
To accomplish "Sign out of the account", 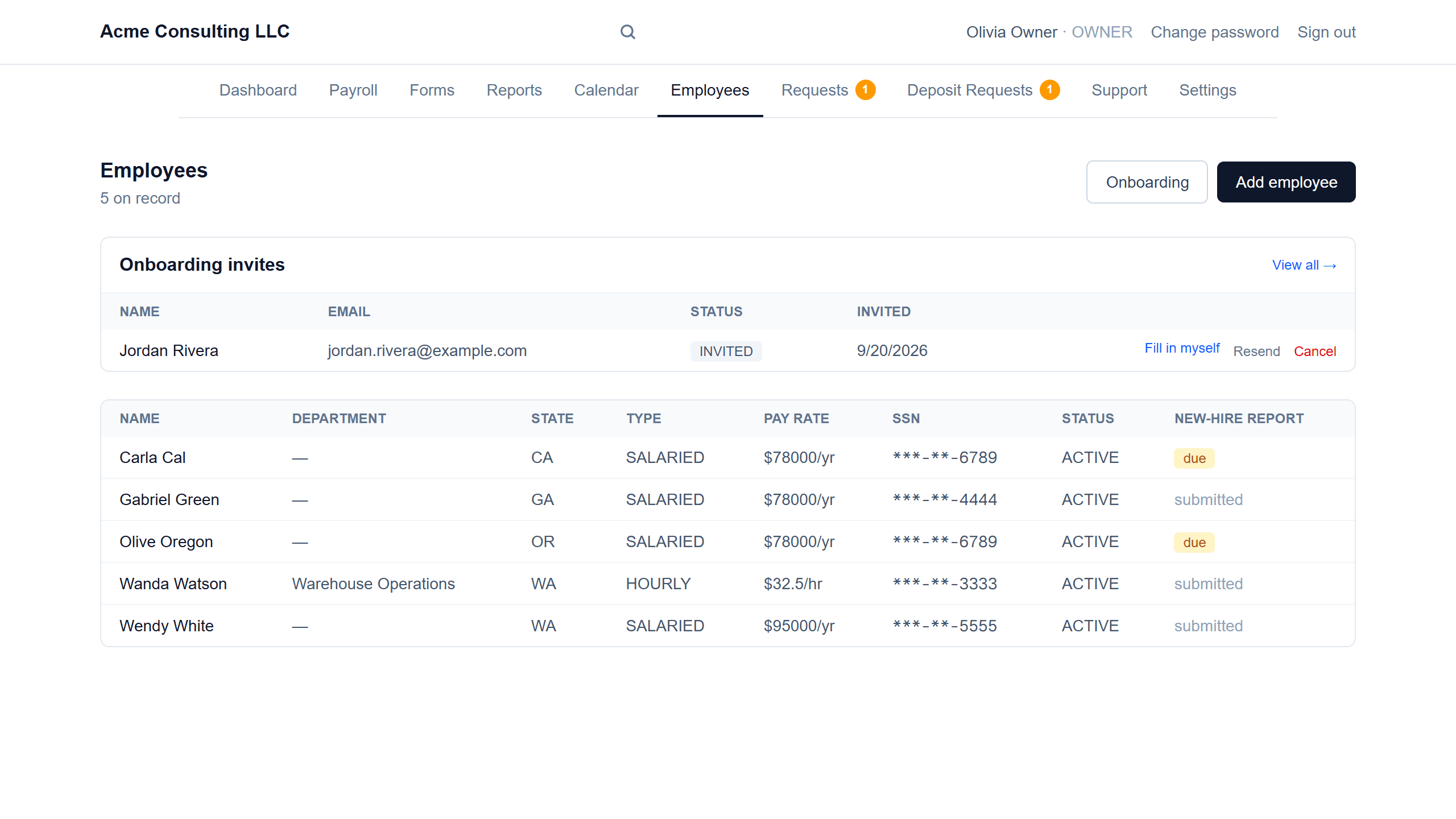I will click(x=1326, y=32).
